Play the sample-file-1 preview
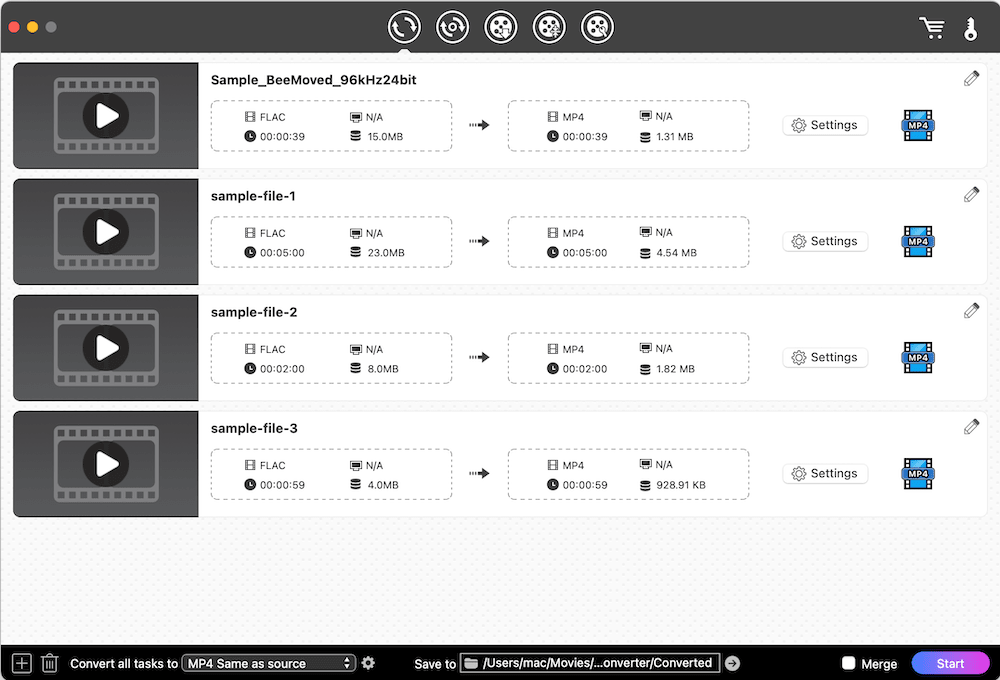The height and width of the screenshot is (680, 1000). click(x=106, y=232)
